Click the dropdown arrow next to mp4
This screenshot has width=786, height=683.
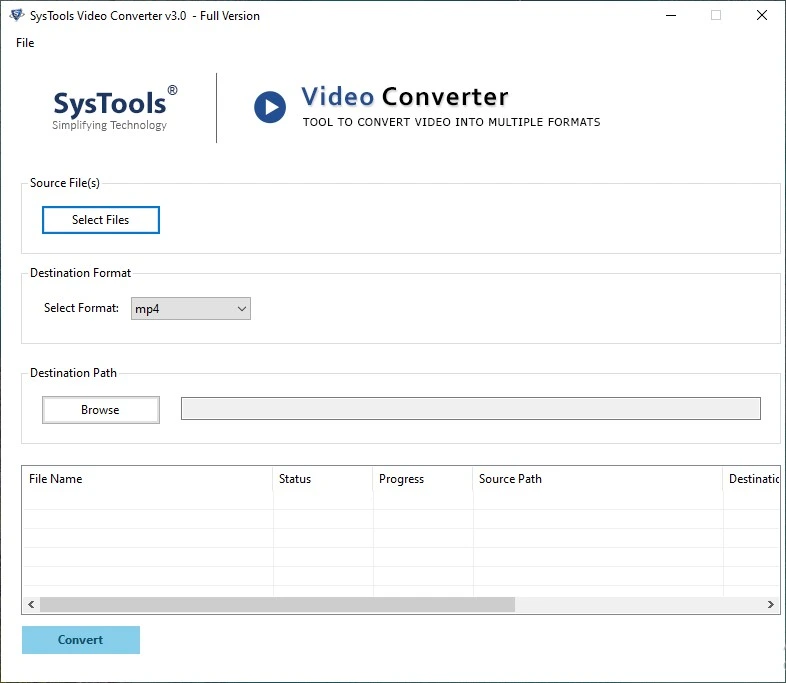pyautogui.click(x=241, y=309)
